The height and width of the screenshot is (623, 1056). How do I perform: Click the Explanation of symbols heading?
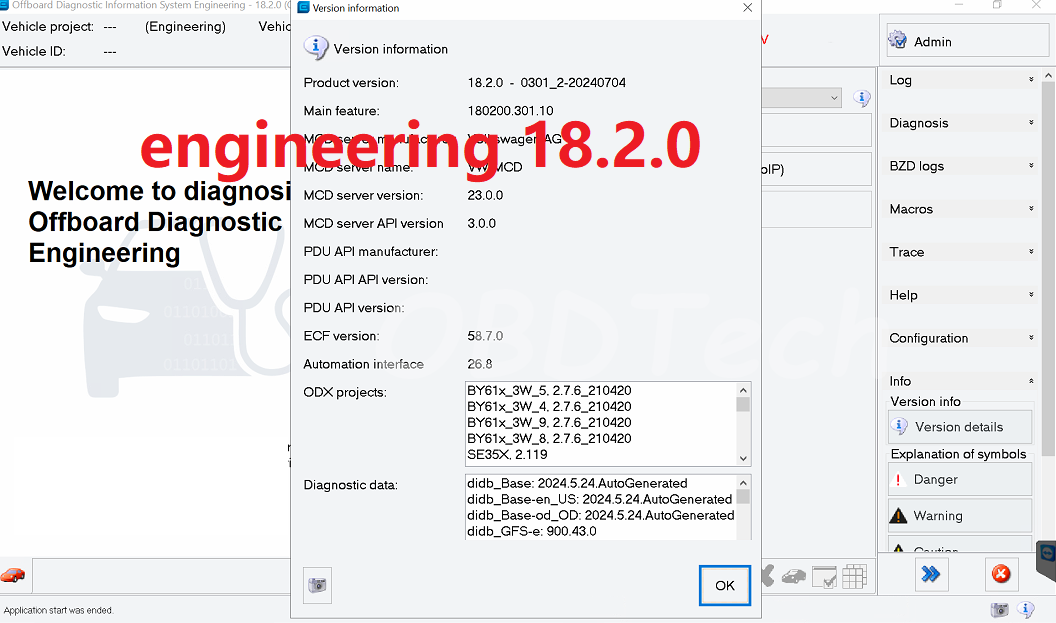(x=958, y=454)
